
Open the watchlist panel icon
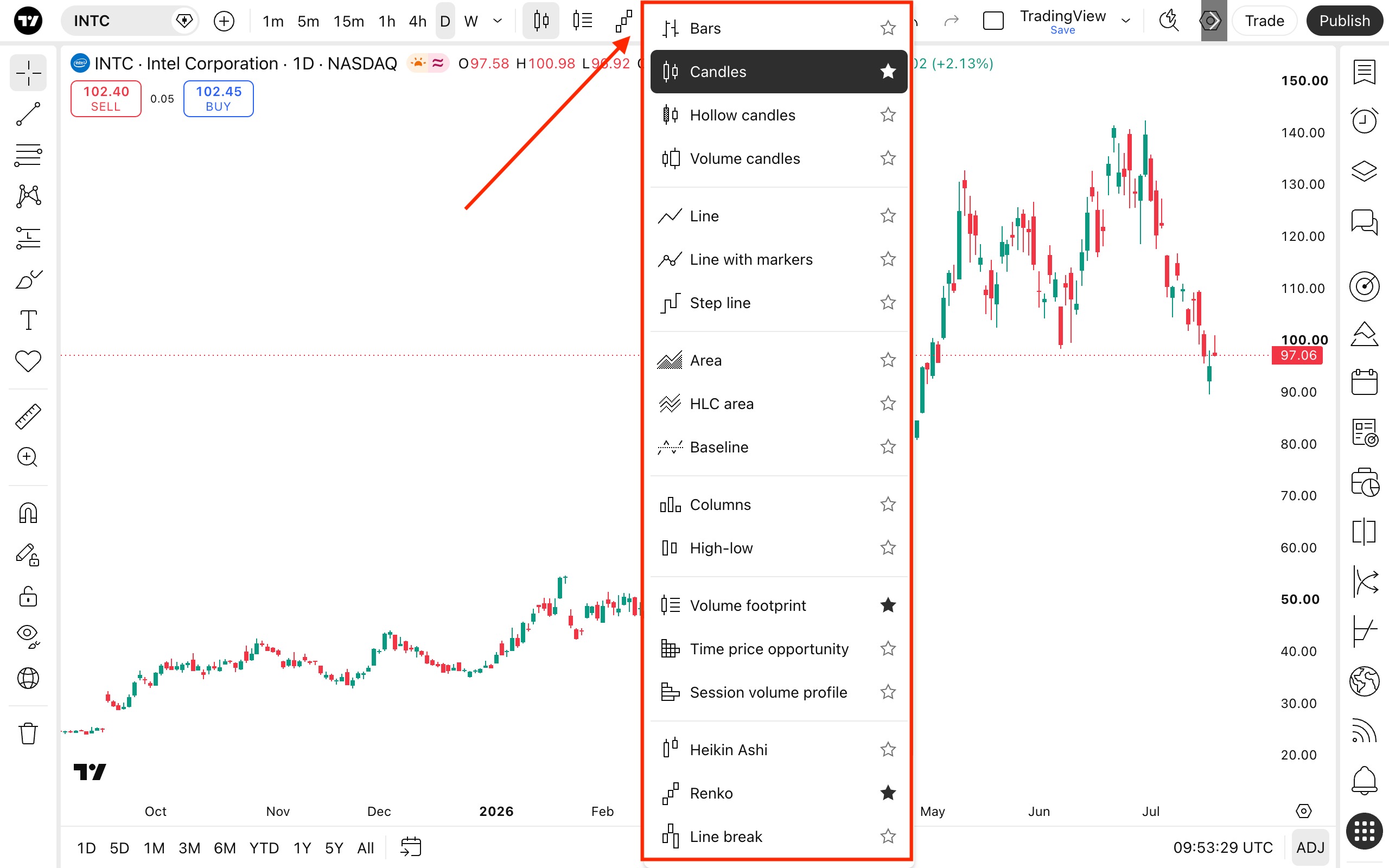pyautogui.click(x=1365, y=72)
